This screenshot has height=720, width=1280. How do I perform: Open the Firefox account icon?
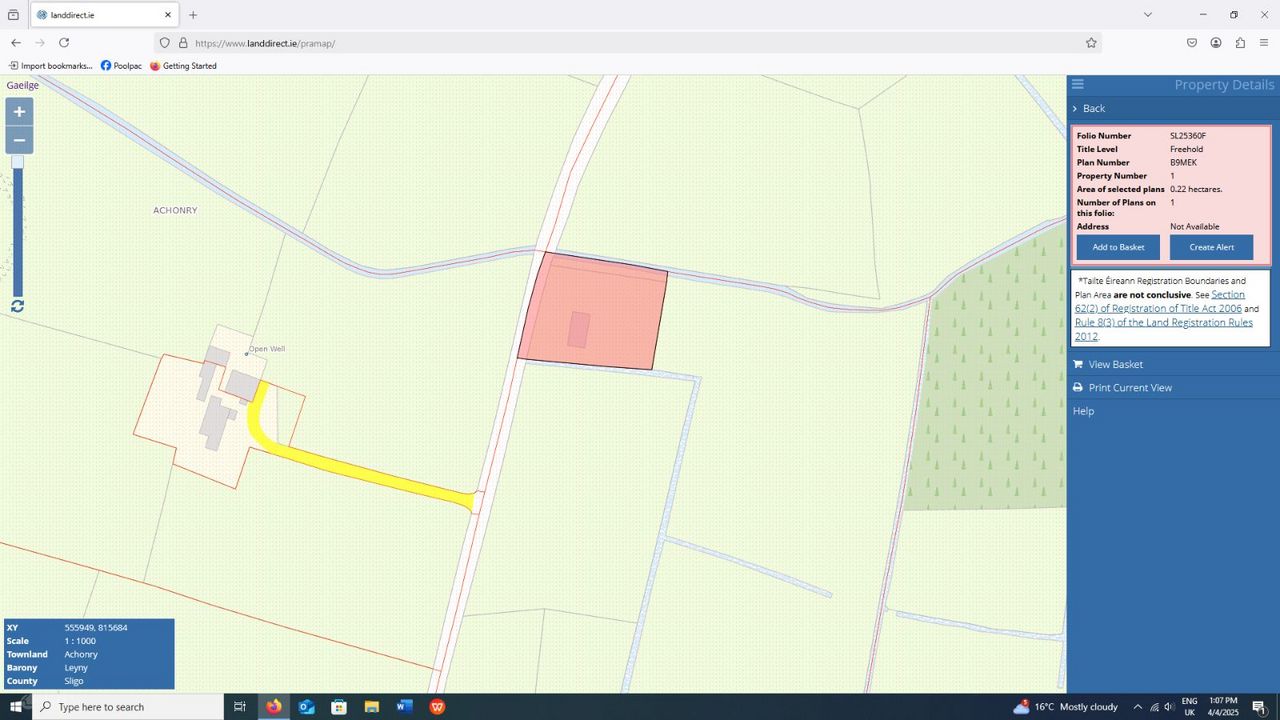(x=1216, y=43)
